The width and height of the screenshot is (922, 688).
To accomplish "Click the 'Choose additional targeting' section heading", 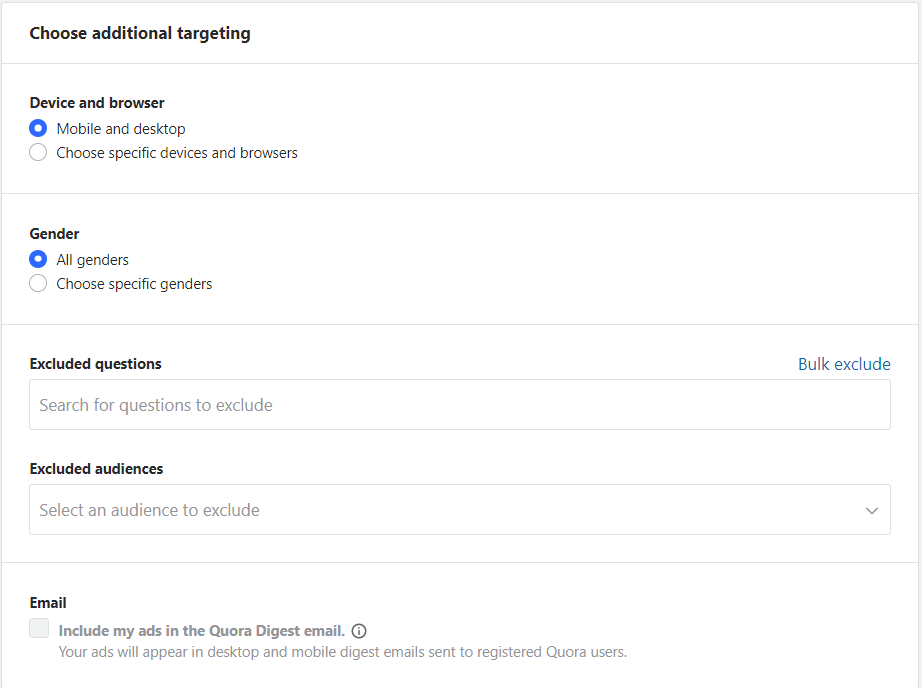I will [x=140, y=34].
